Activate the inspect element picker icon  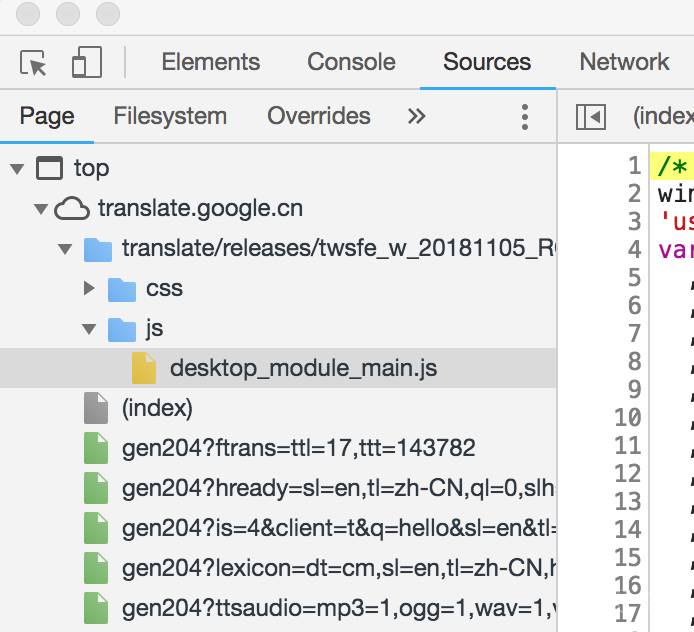pos(34,62)
